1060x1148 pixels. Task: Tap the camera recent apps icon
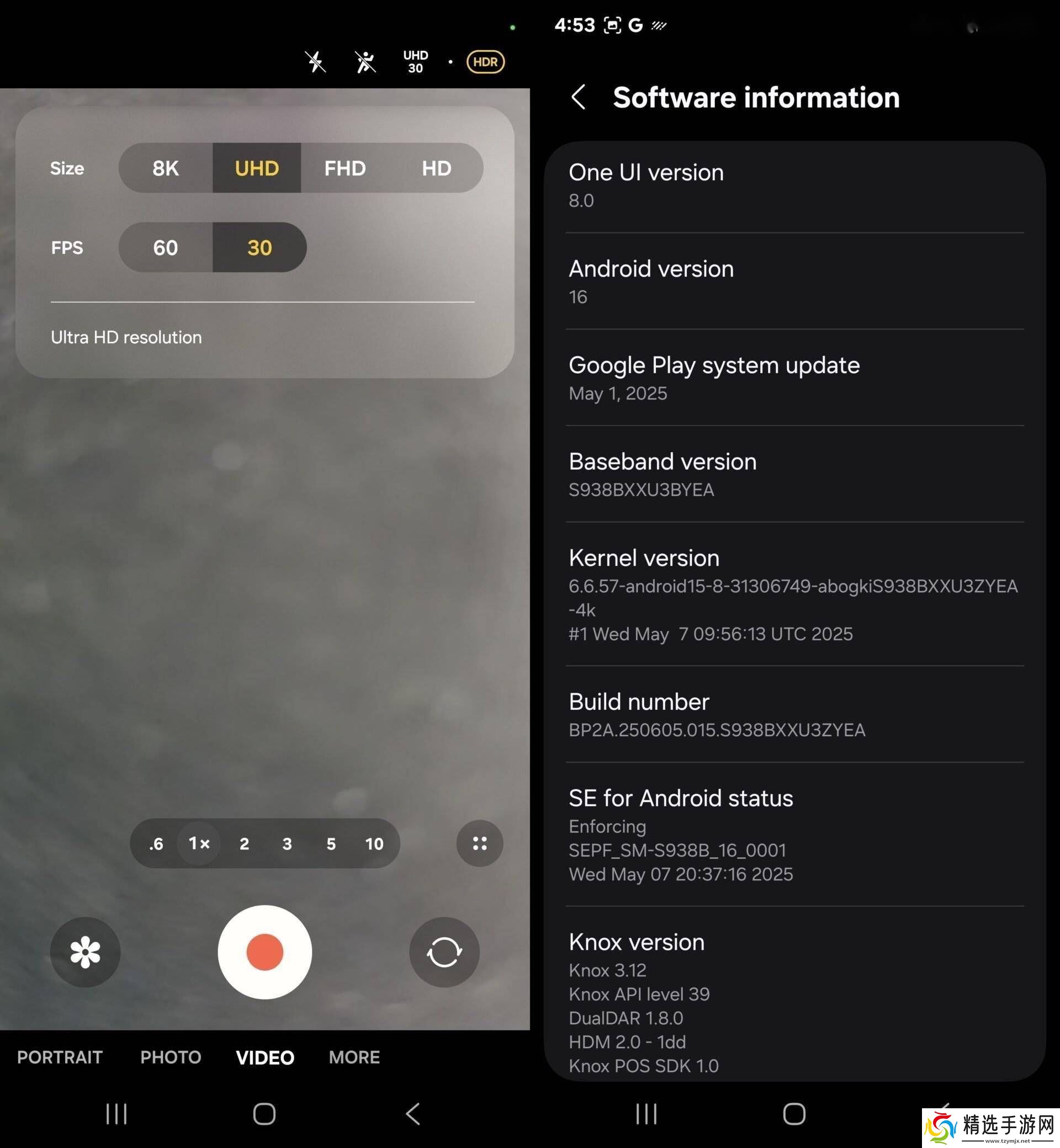pyautogui.click(x=116, y=1114)
